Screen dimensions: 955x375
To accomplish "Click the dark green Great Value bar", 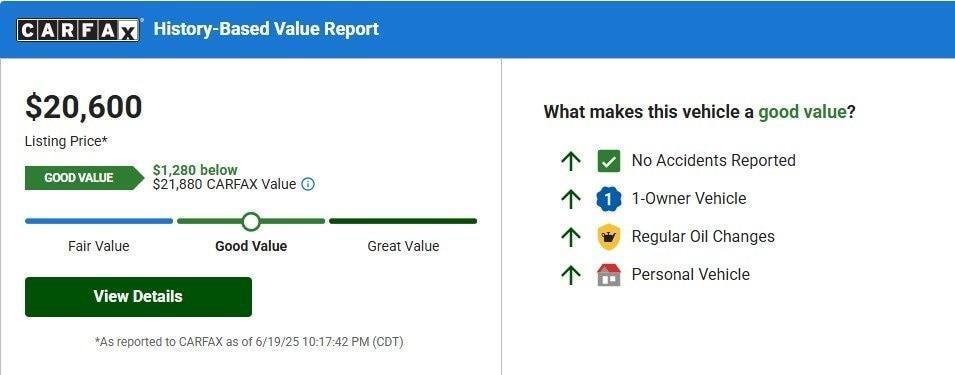I will coord(403,221).
